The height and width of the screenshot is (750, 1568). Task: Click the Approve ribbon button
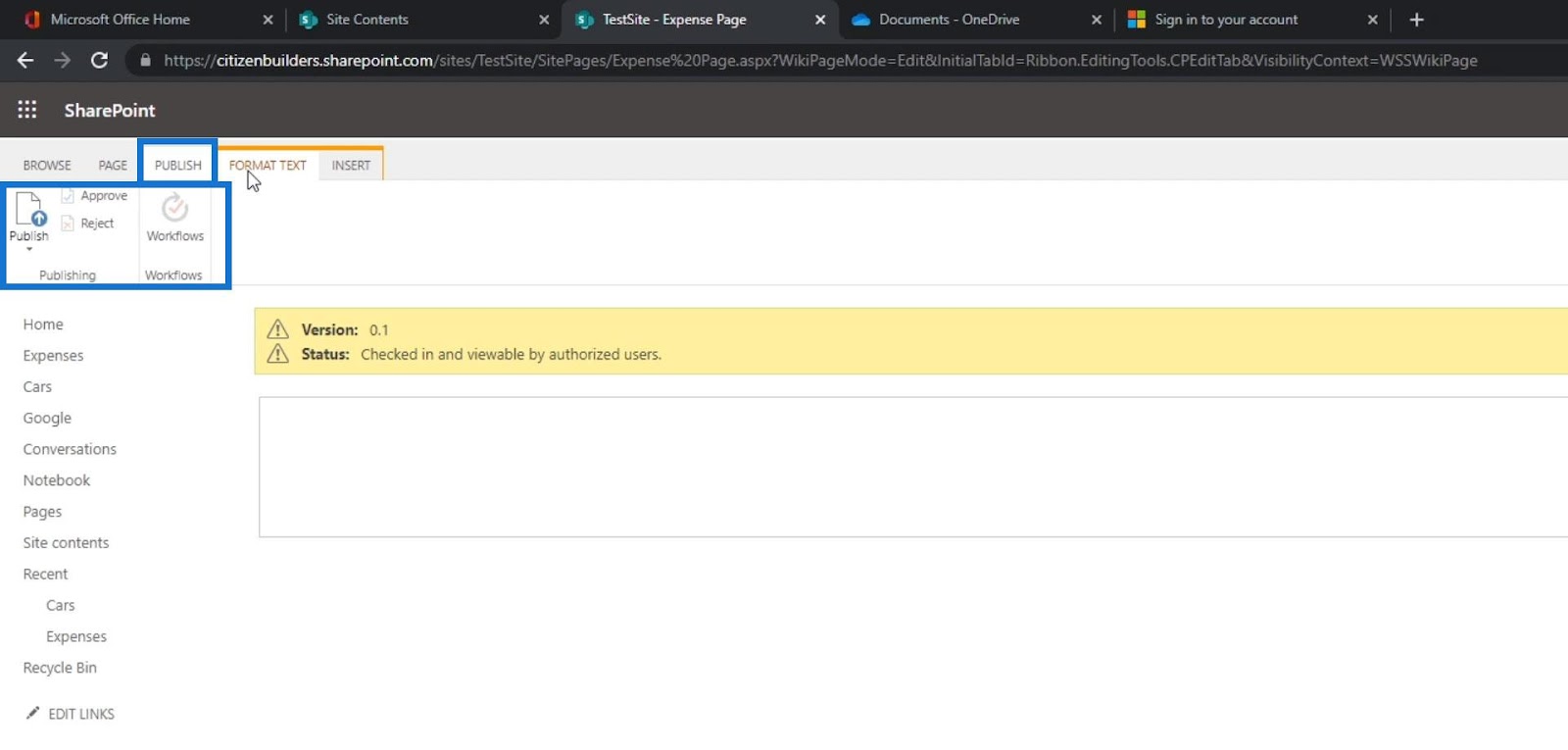(x=94, y=196)
